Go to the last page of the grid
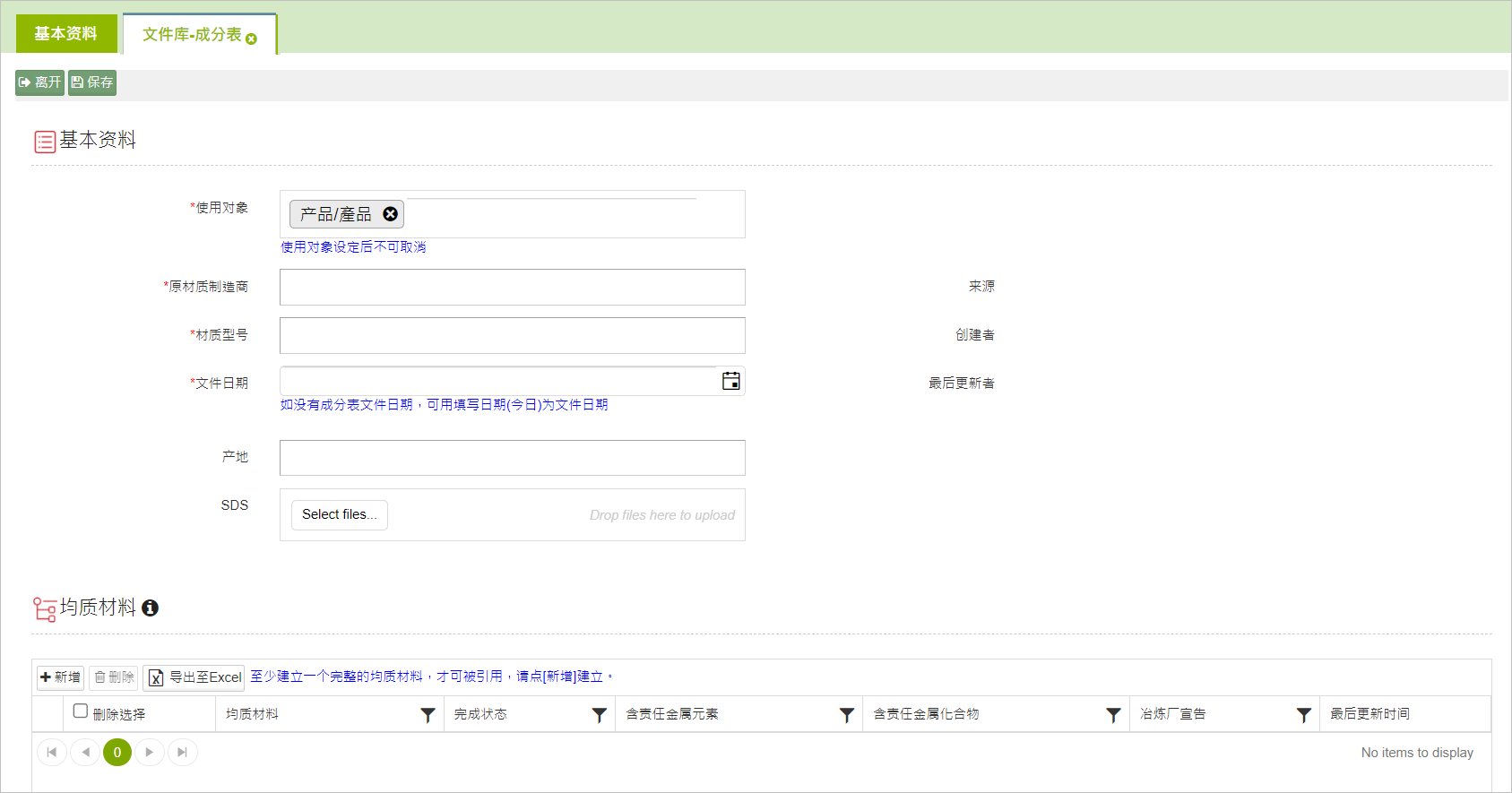The height and width of the screenshot is (793, 1512). pyautogui.click(x=183, y=753)
